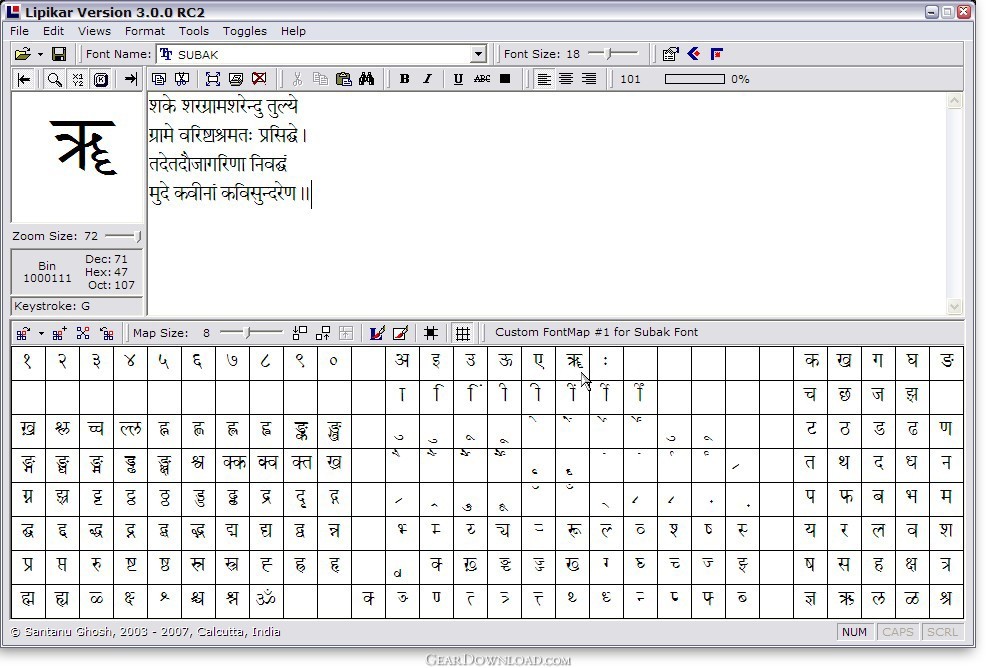Click the NUM status bar indicator
The width and height of the screenshot is (996, 668).
(x=854, y=632)
